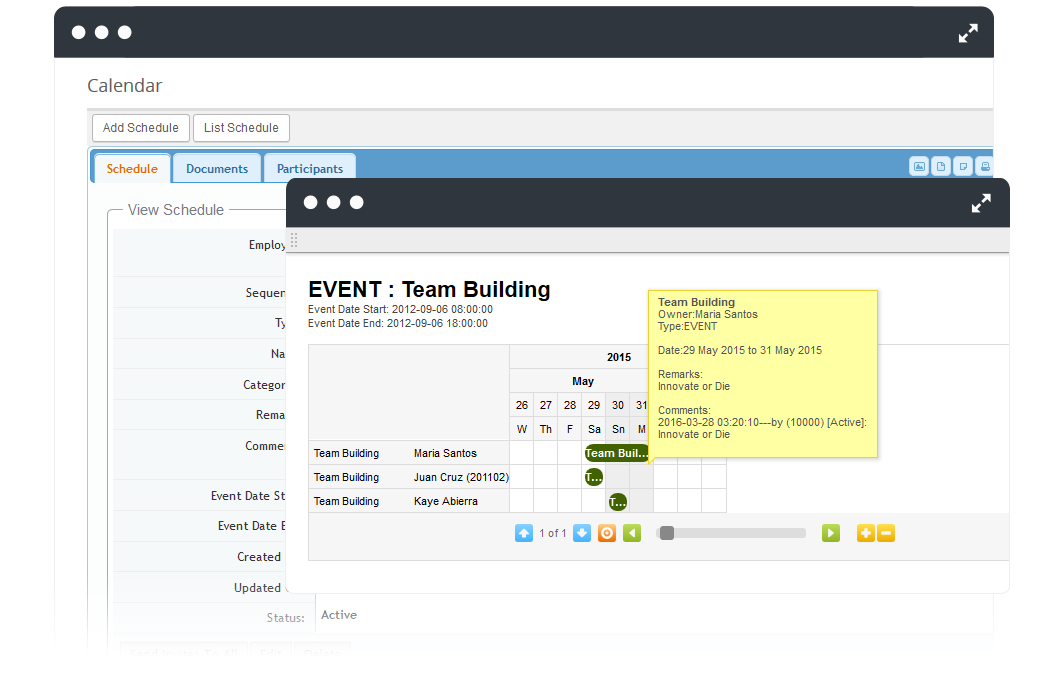Image resolution: width=1050 pixels, height=700 pixels.
Task: Click the document page icon in tab bar
Action: 941,167
